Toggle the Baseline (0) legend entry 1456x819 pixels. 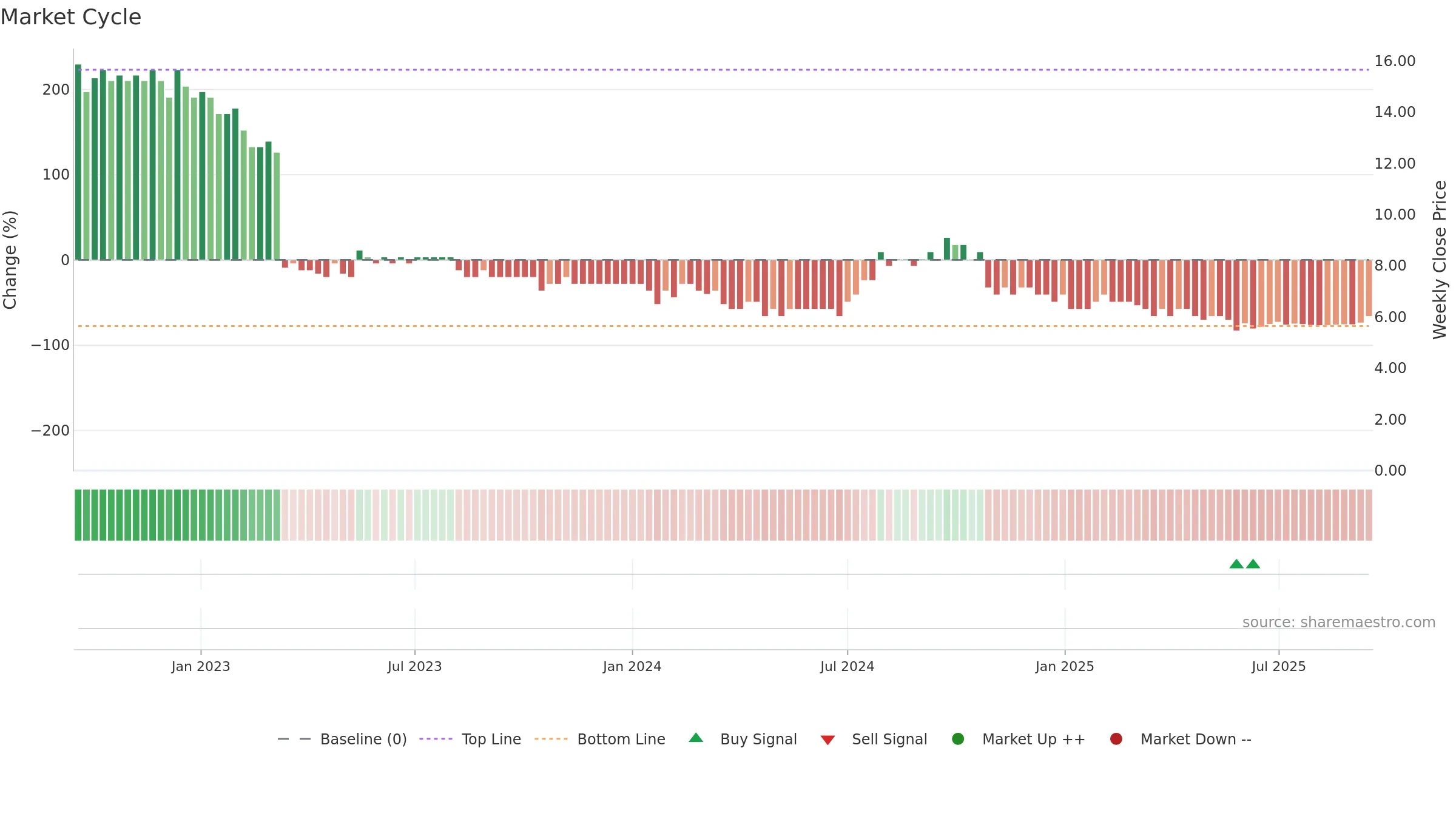[342, 739]
